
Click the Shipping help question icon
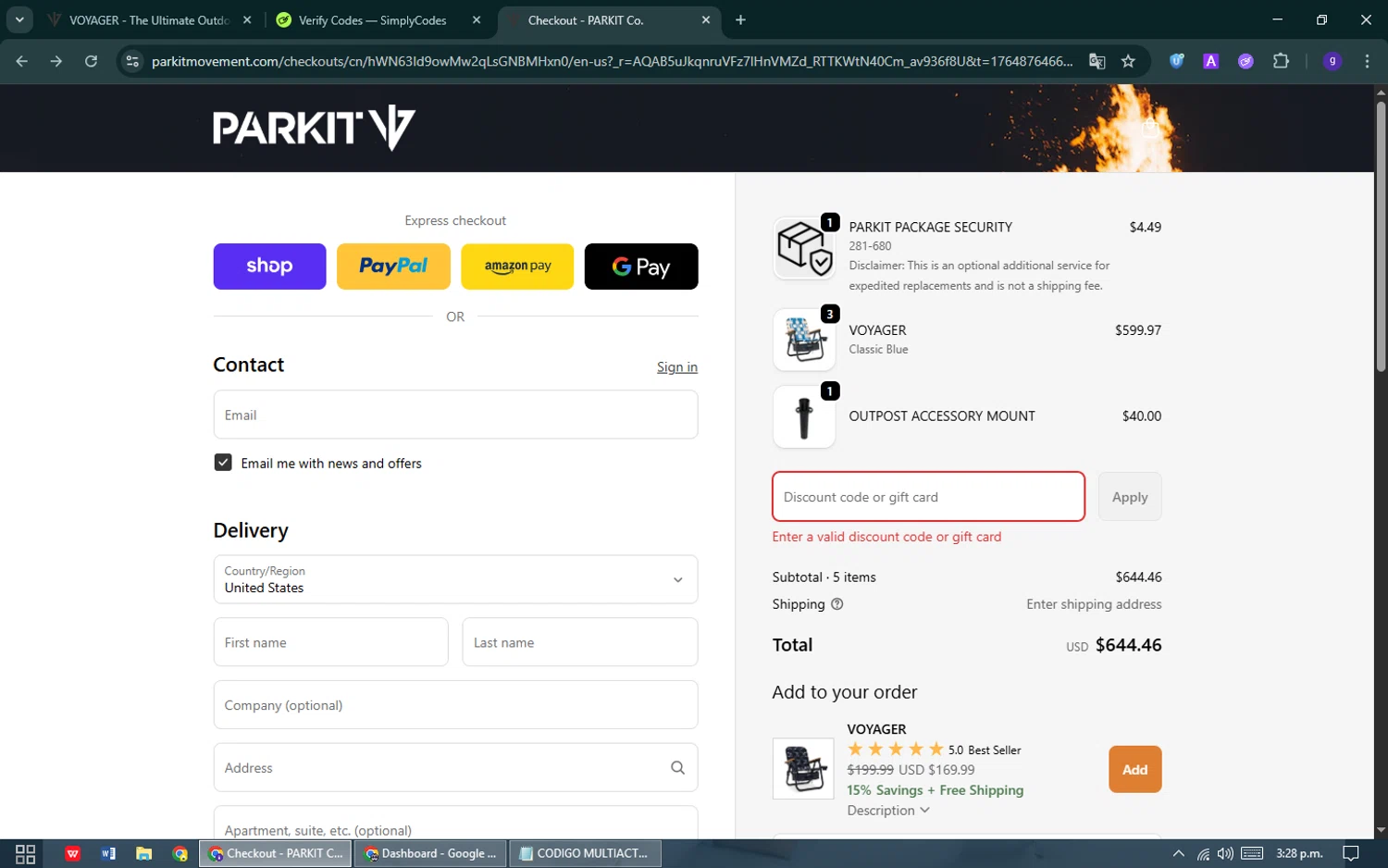coord(837,604)
